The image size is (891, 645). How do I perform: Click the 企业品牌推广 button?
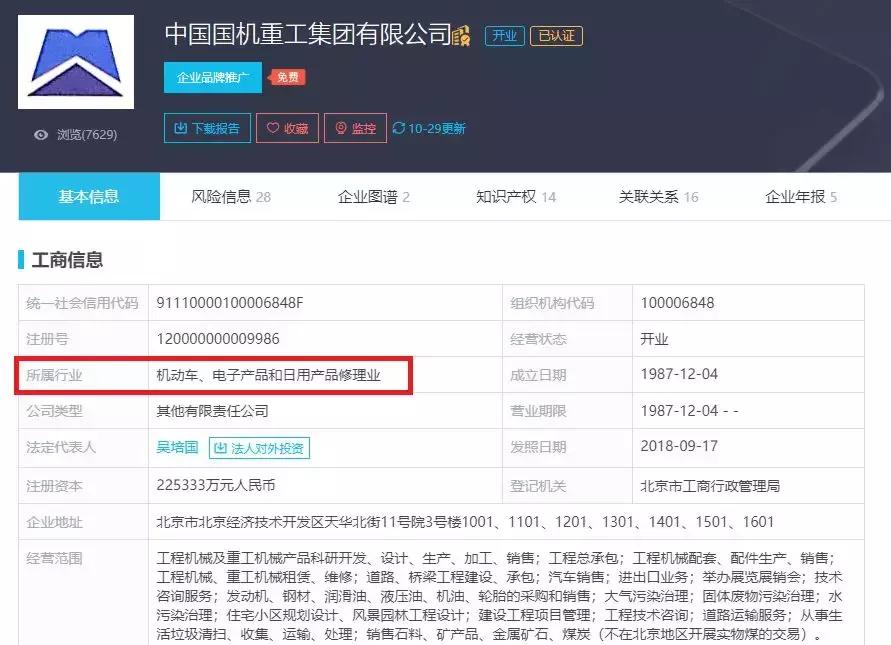pos(211,77)
